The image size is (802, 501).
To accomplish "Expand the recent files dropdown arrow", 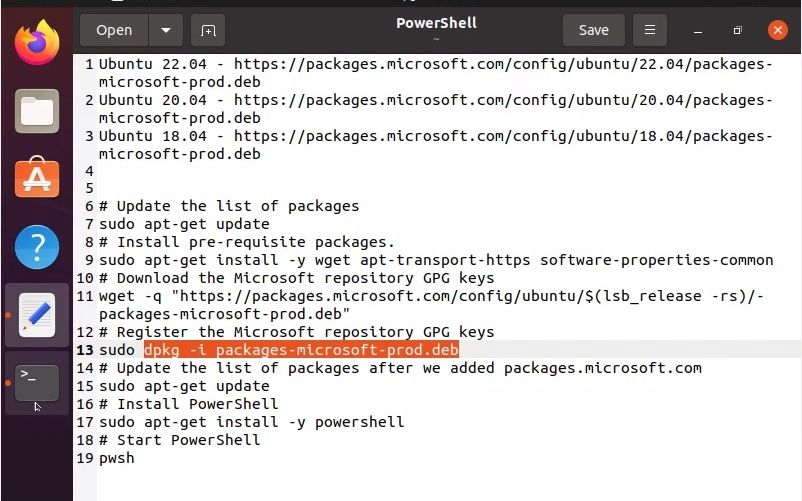I will 165,30.
